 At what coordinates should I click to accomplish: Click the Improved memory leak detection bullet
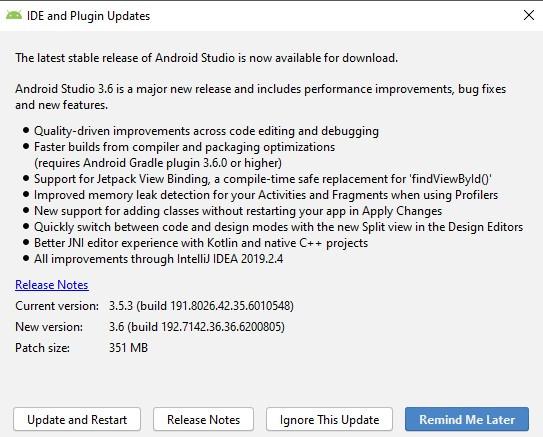coord(266,195)
